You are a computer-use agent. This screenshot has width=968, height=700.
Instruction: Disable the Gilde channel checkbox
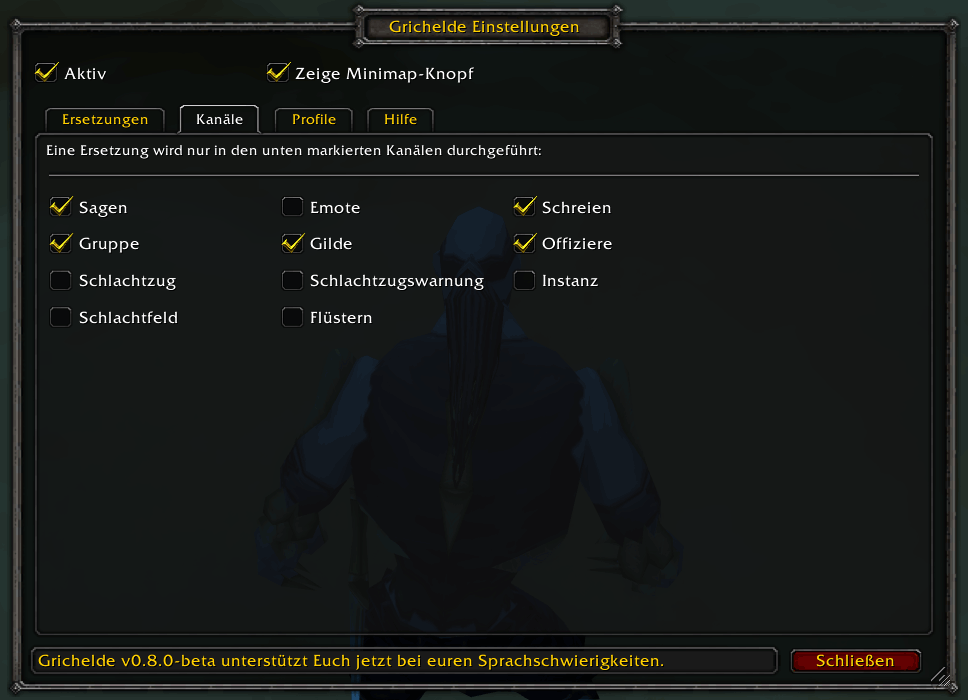tap(292, 243)
